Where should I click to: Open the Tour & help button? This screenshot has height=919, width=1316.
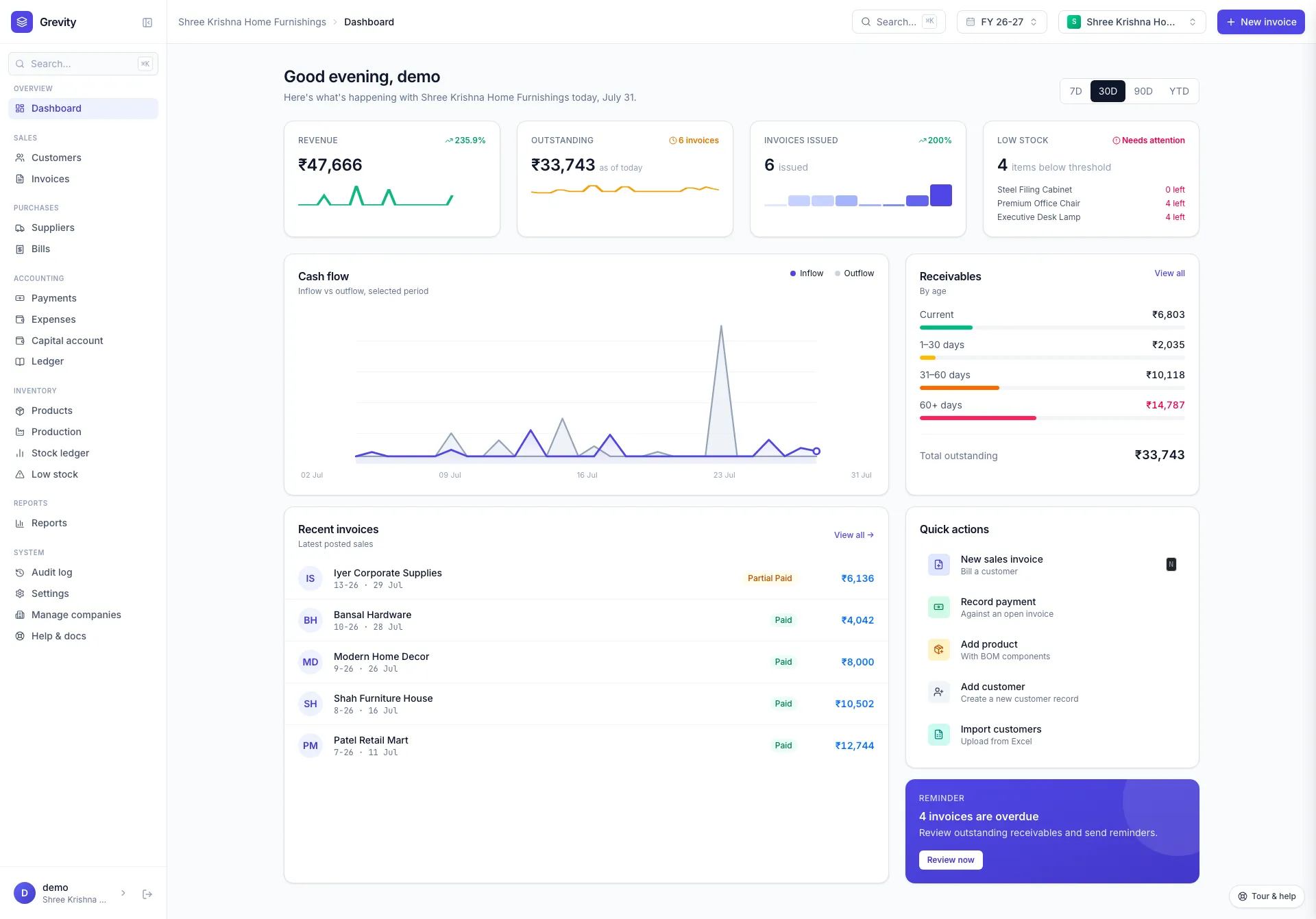coord(1267,896)
